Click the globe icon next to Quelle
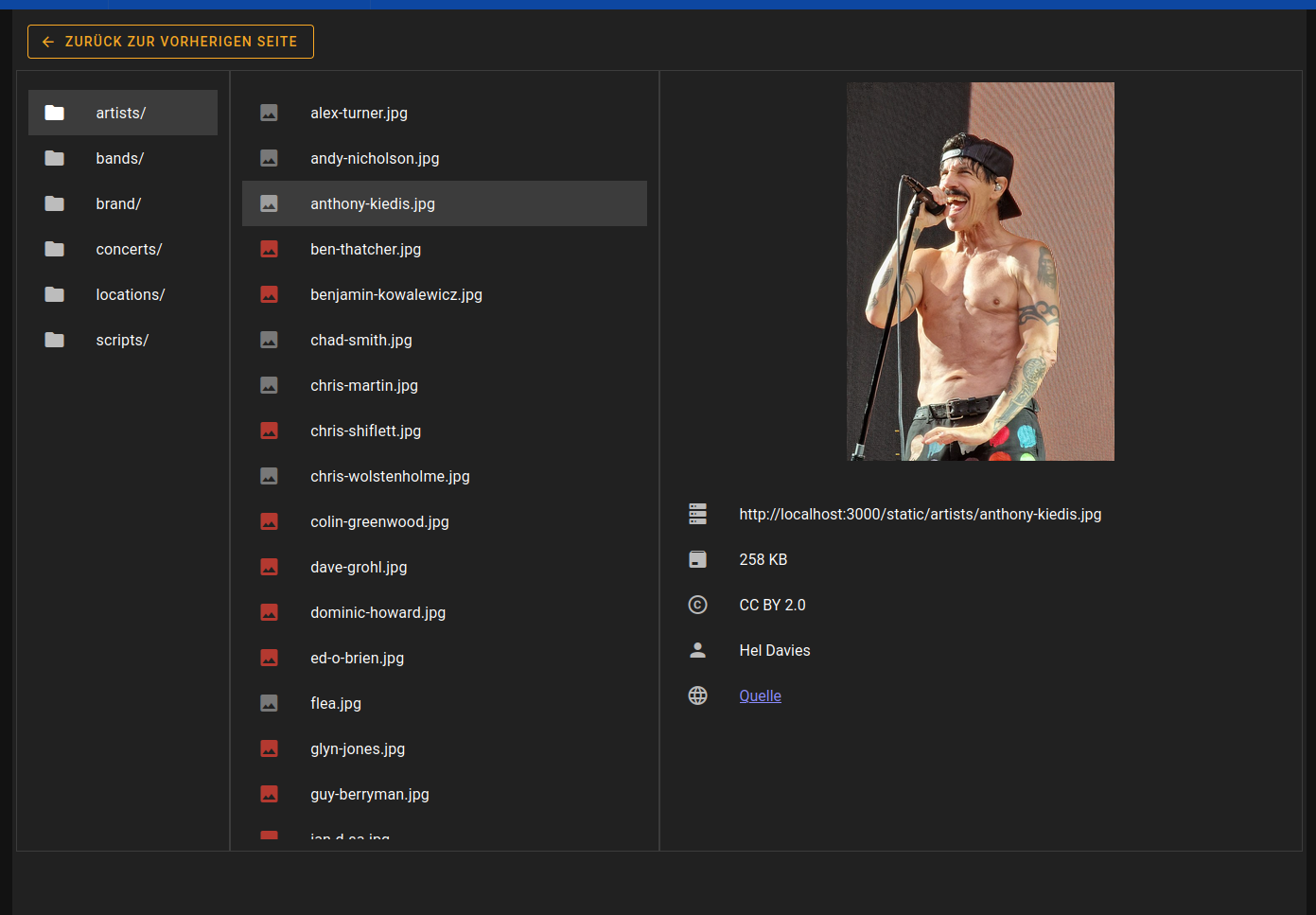Screen dimensions: 1316x915 click(697, 695)
